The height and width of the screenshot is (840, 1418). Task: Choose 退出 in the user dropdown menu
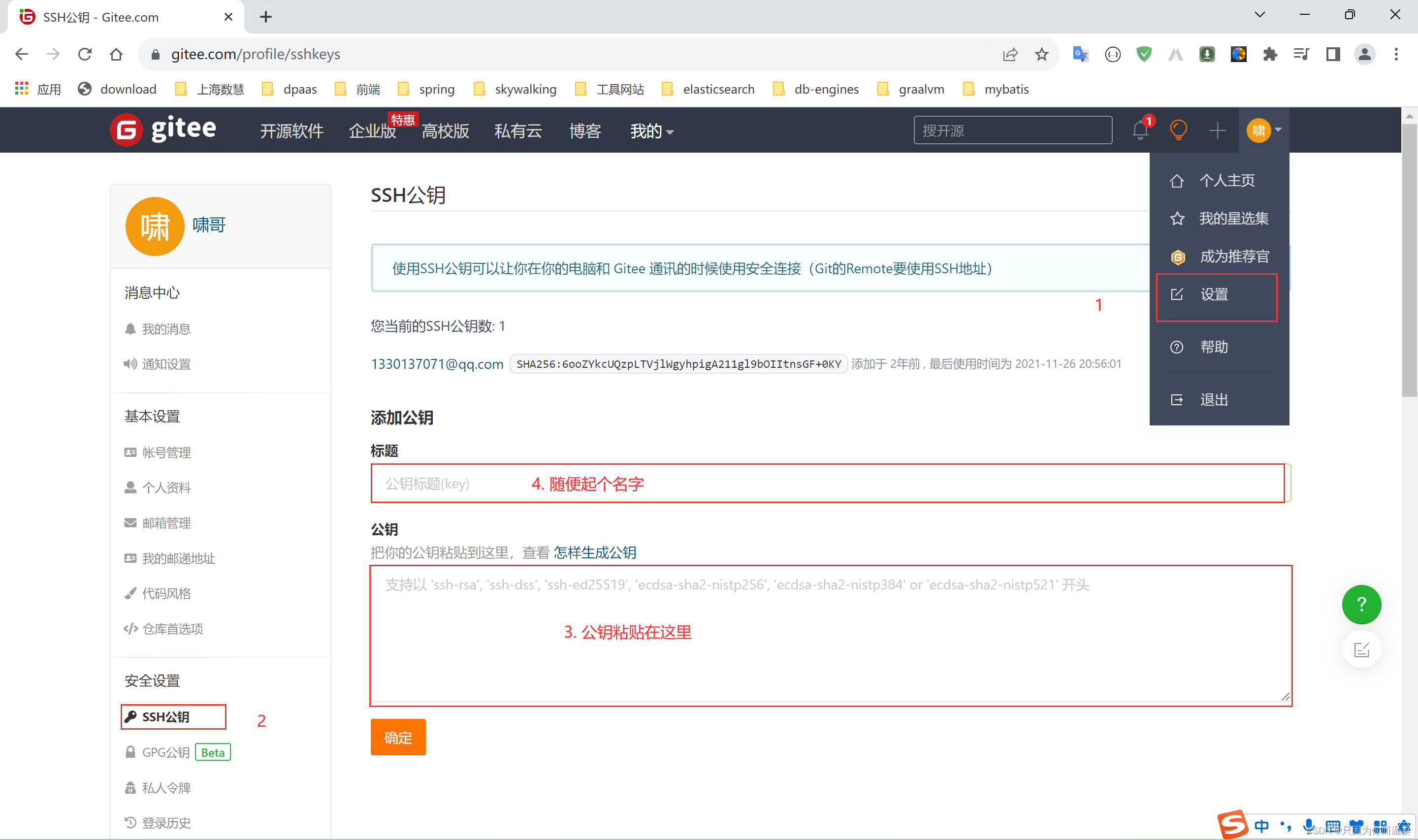click(1214, 400)
